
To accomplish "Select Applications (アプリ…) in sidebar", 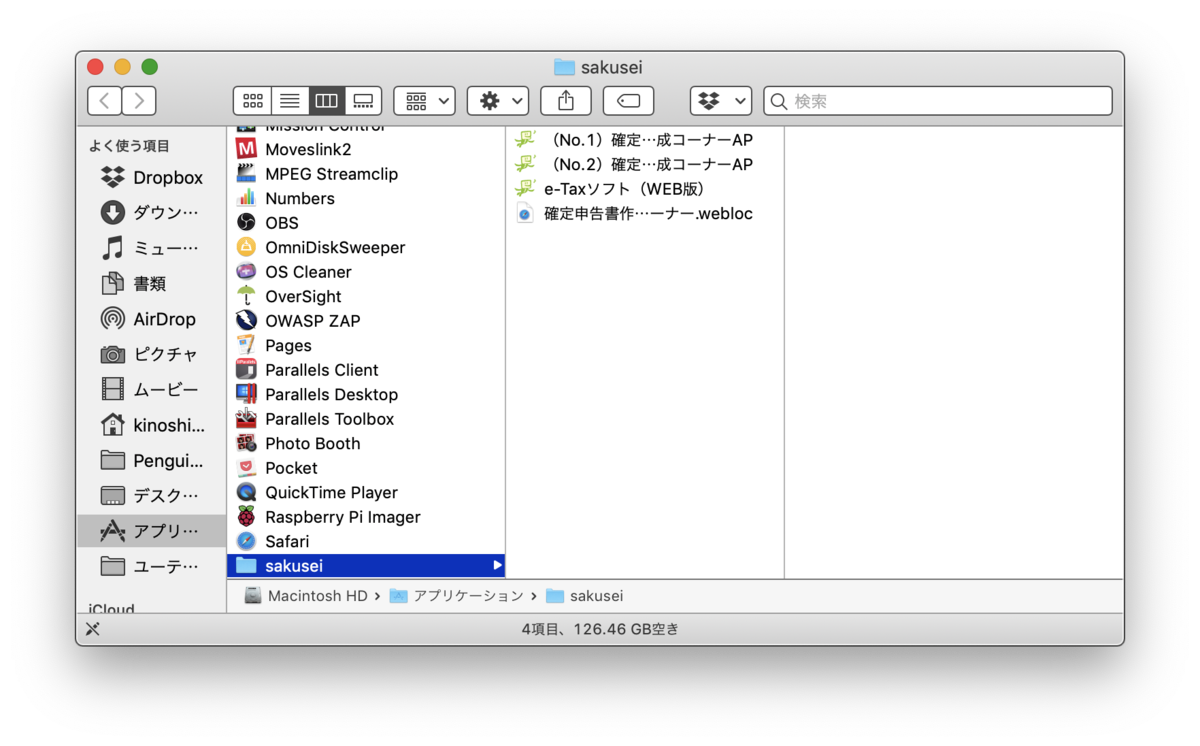I will (x=152, y=531).
